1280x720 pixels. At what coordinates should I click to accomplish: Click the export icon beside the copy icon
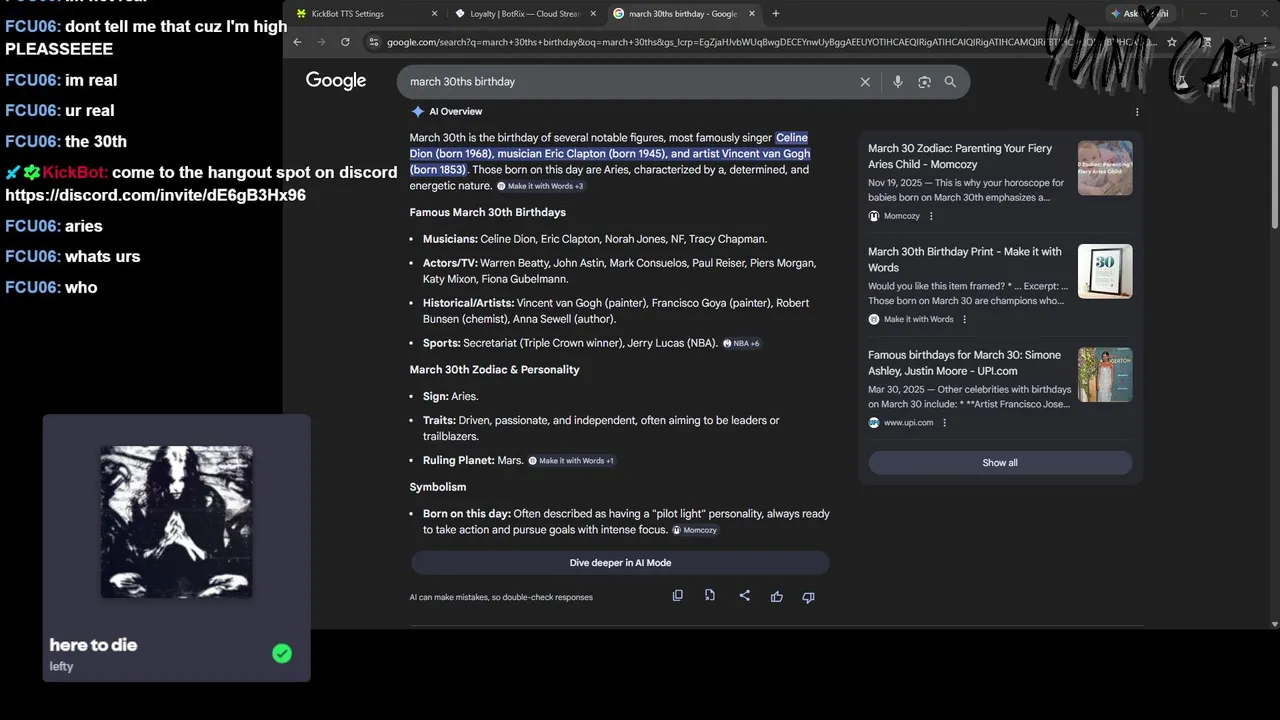710,596
